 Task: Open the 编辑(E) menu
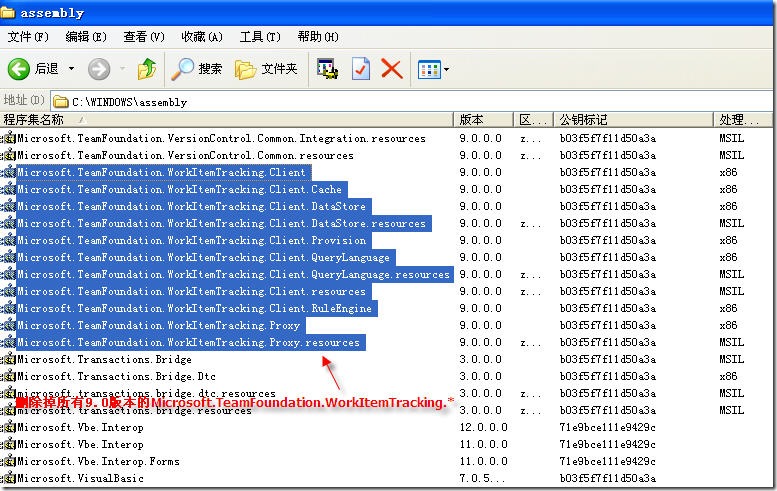(86, 37)
